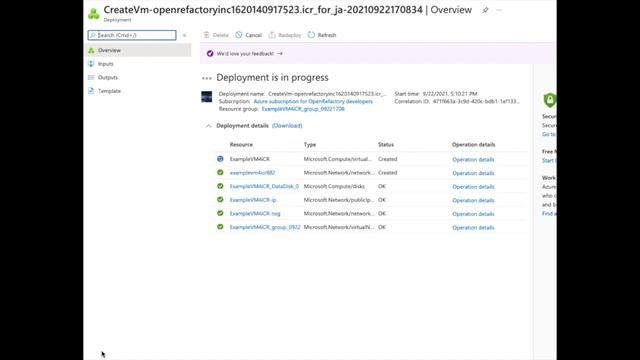Refresh the deployment status

(322, 35)
